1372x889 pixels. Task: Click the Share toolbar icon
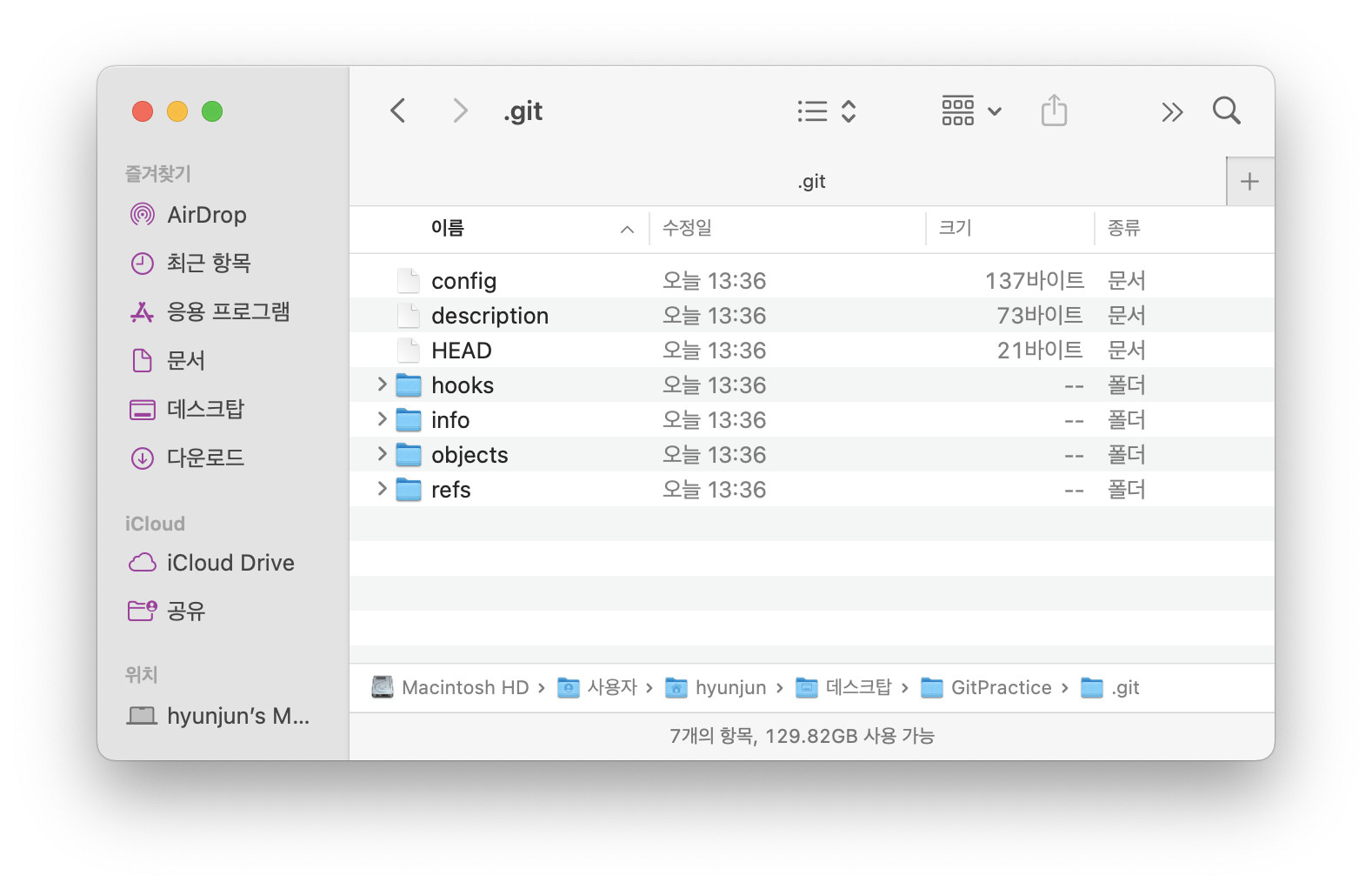pyautogui.click(x=1054, y=110)
